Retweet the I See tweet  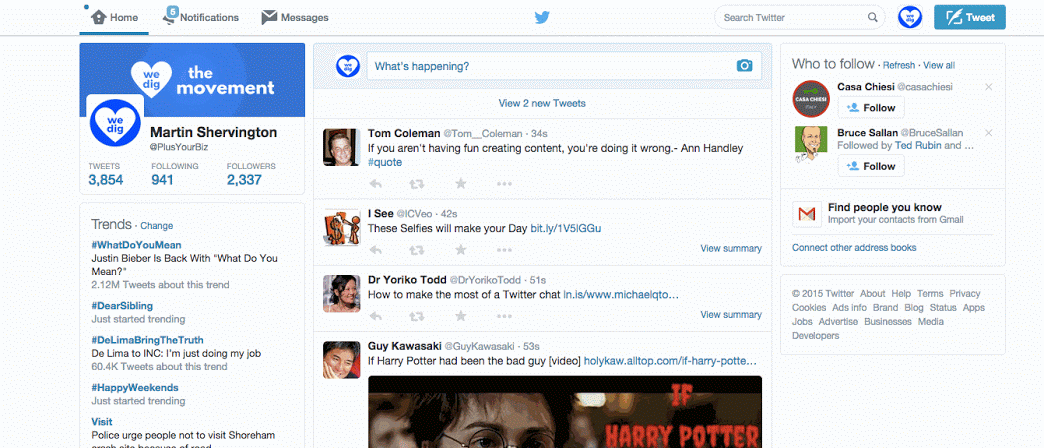(x=417, y=250)
